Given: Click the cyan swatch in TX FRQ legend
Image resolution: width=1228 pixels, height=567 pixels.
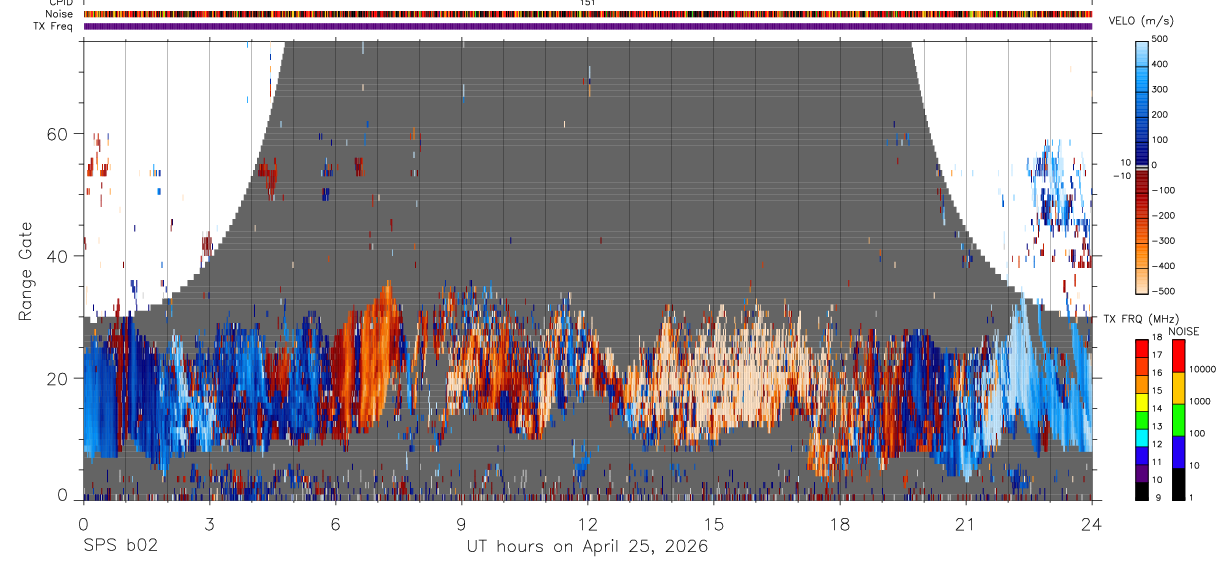Looking at the screenshot, I should tap(1141, 438).
